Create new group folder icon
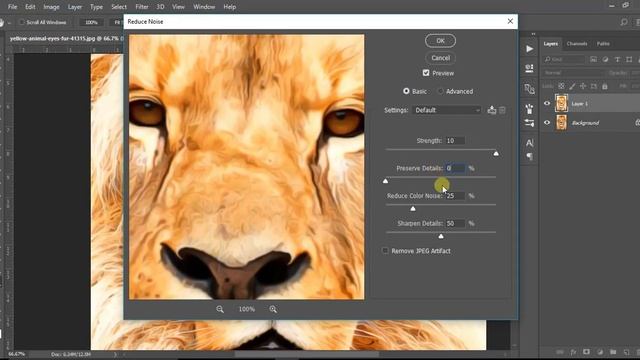Image resolution: width=640 pixels, height=360 pixels. 613,352
